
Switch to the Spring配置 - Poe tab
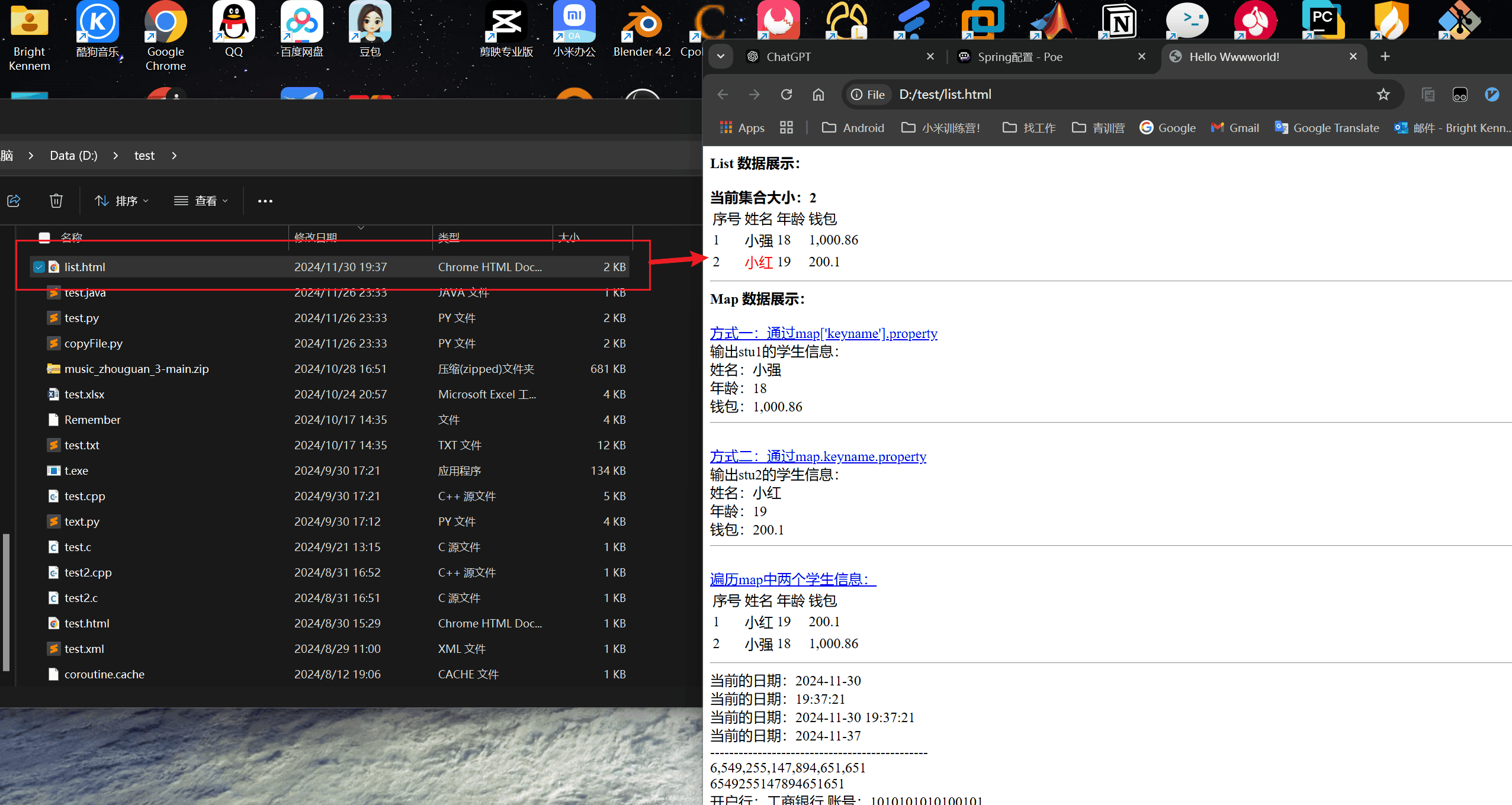(x=1019, y=57)
